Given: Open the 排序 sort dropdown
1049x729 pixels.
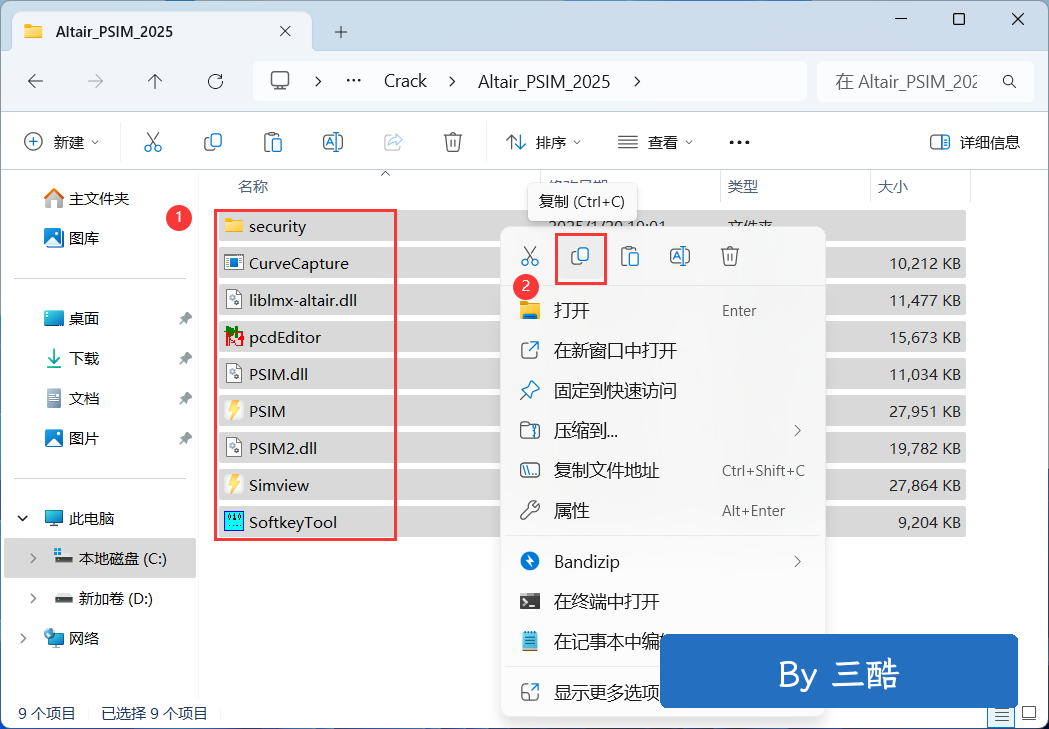Looking at the screenshot, I should point(544,142).
